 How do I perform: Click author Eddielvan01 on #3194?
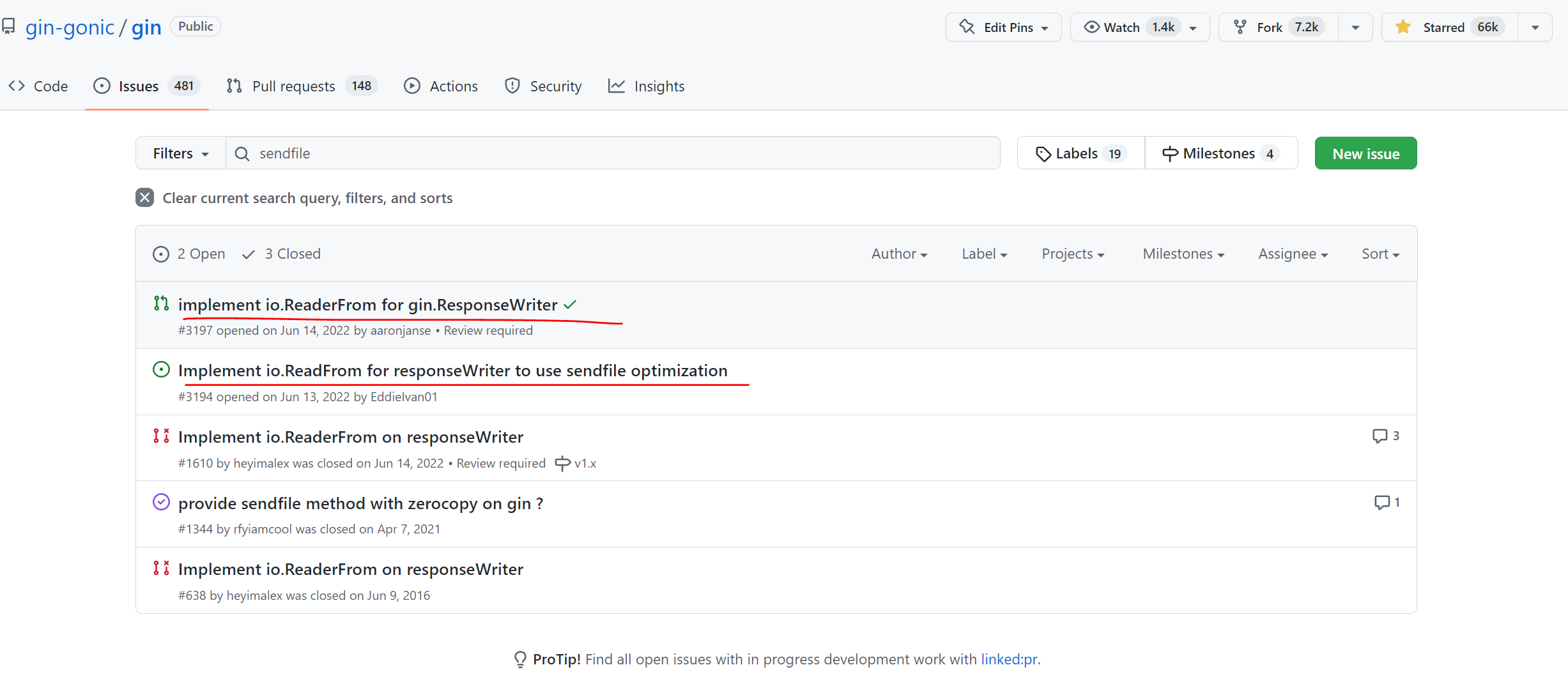(404, 397)
